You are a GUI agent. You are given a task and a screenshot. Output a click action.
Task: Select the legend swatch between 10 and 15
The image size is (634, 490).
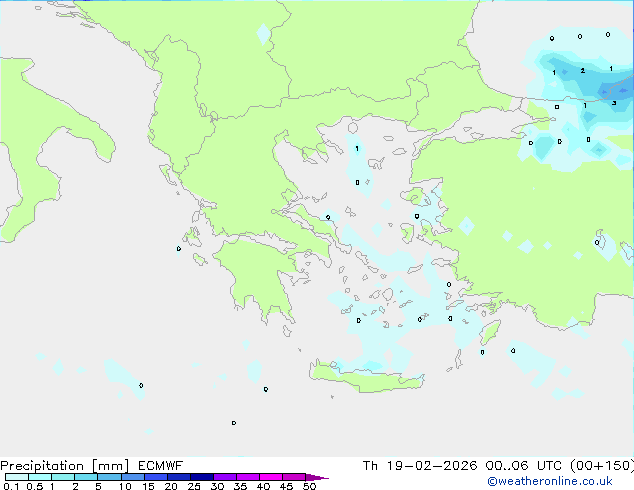coord(132,477)
